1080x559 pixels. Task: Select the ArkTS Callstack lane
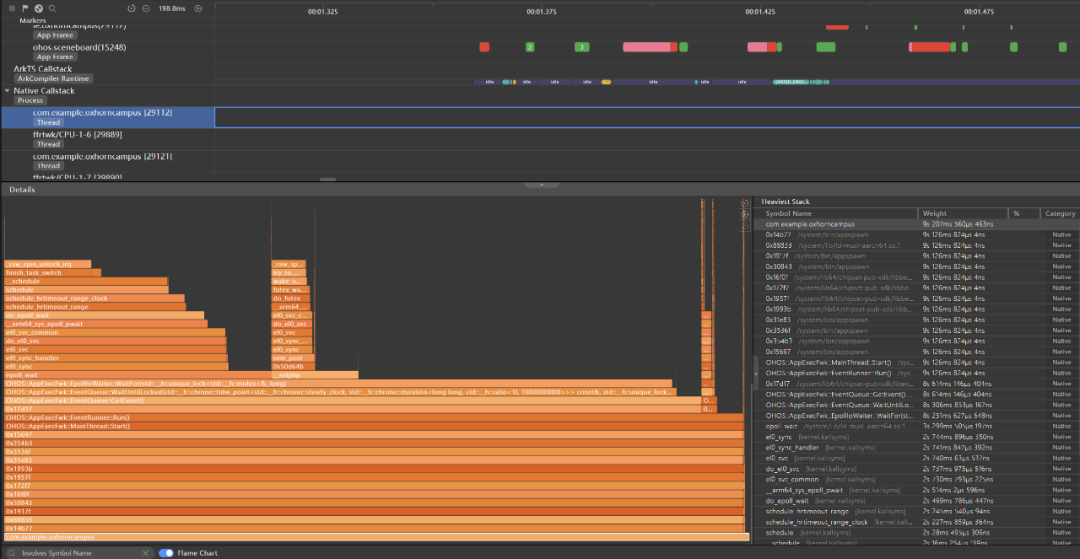107,74
